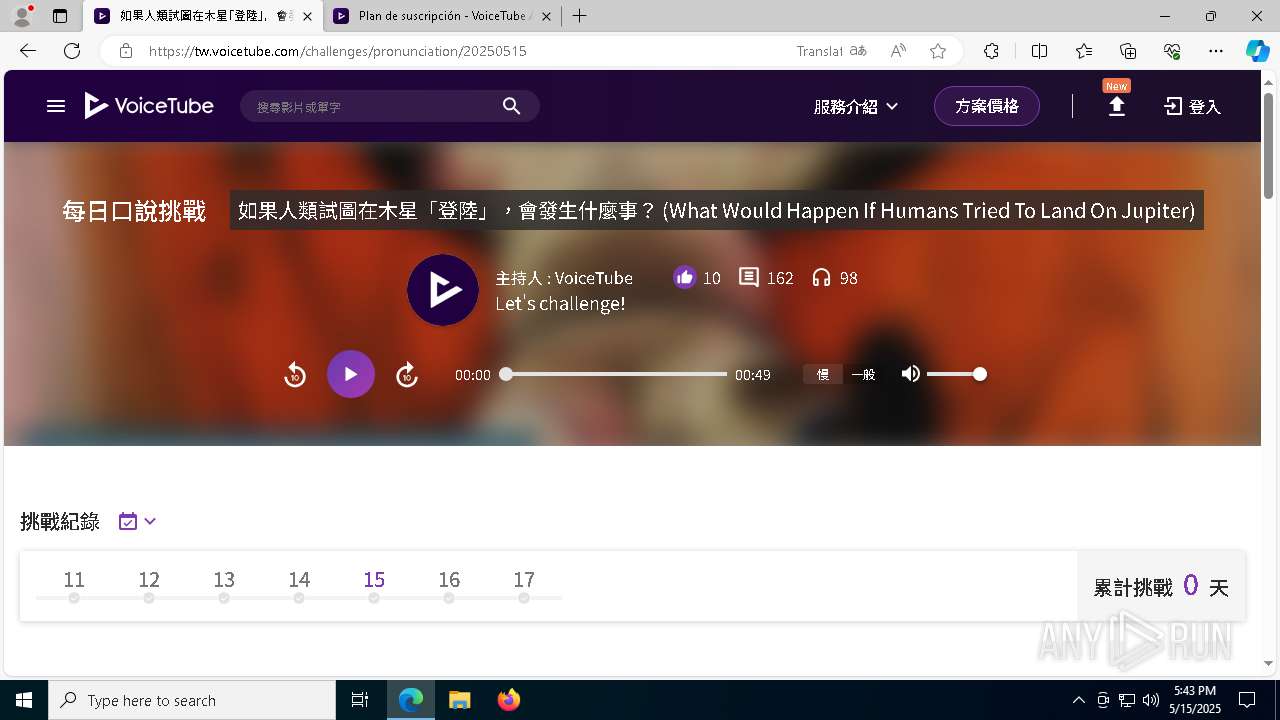Rewind audio by 10 seconds
The height and width of the screenshot is (720, 1280).
295,375
